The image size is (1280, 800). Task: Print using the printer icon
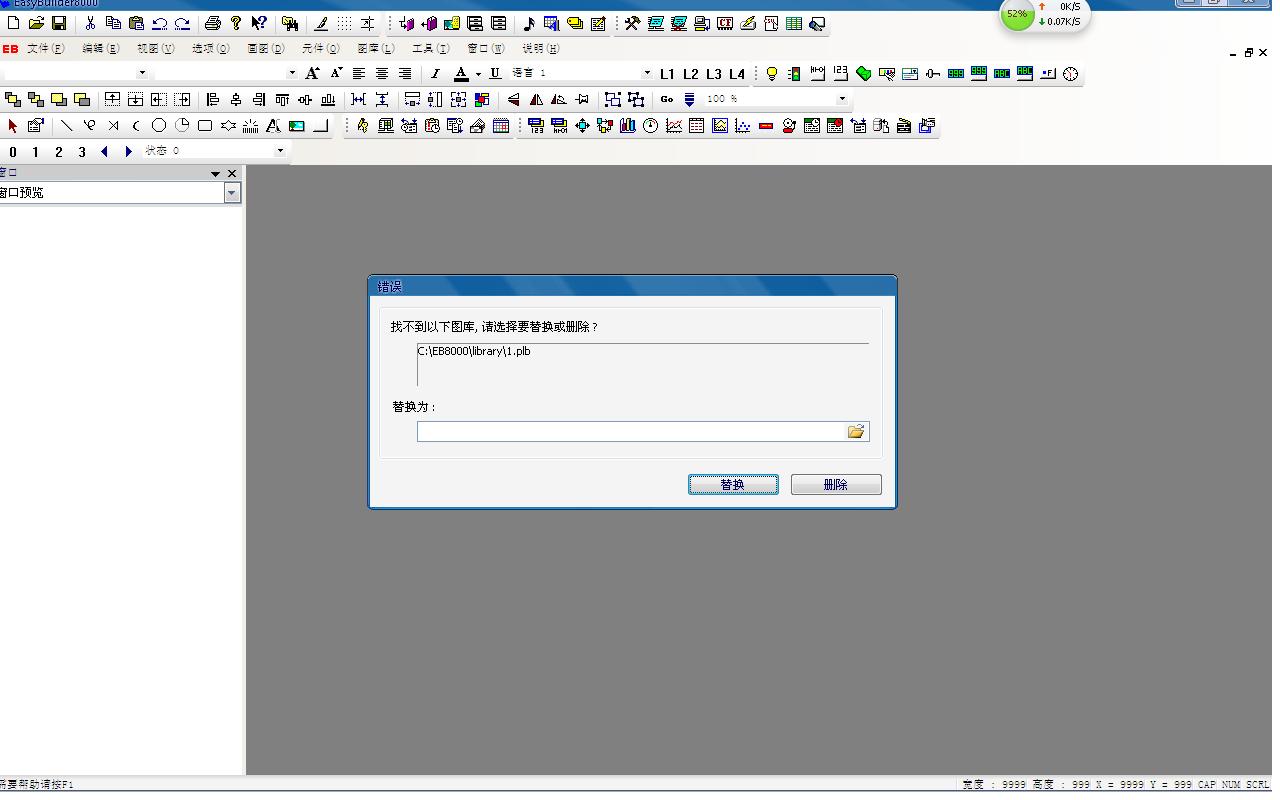(x=212, y=23)
